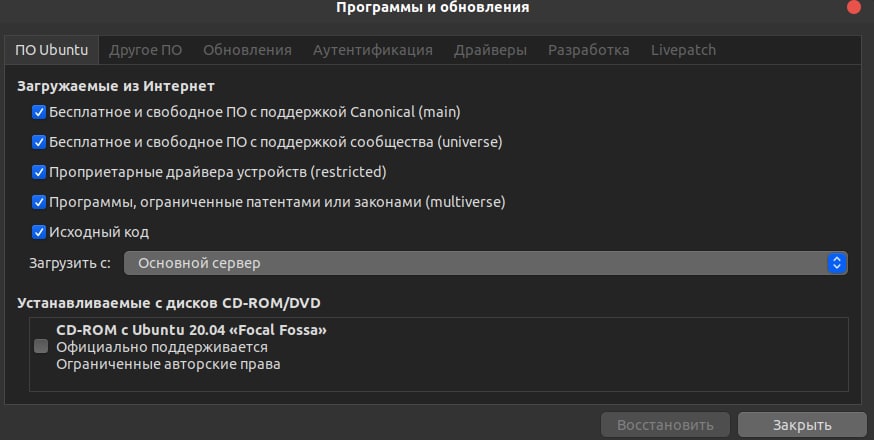Click the "Восстановить" button
This screenshot has width=874, height=440.
click(x=665, y=425)
